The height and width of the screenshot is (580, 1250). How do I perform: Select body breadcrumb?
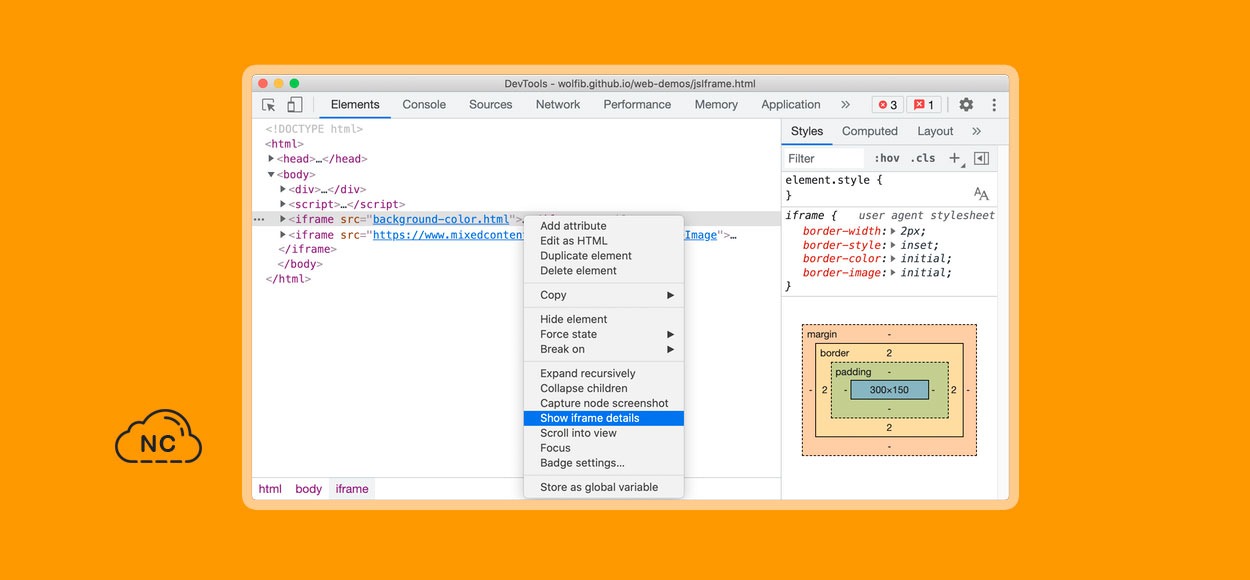(x=309, y=489)
